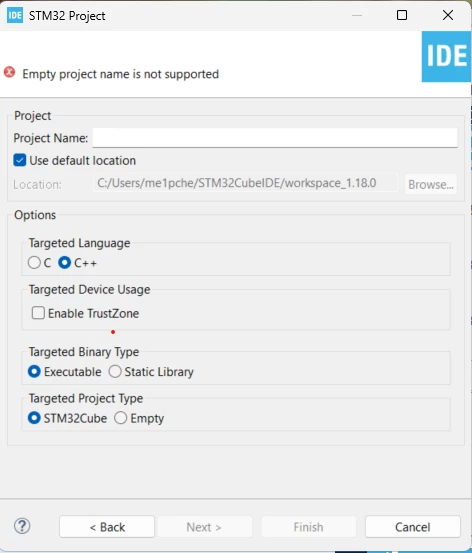The height and width of the screenshot is (553, 472).
Task: Minimize the STM32 Project dialog
Action: tap(357, 15)
